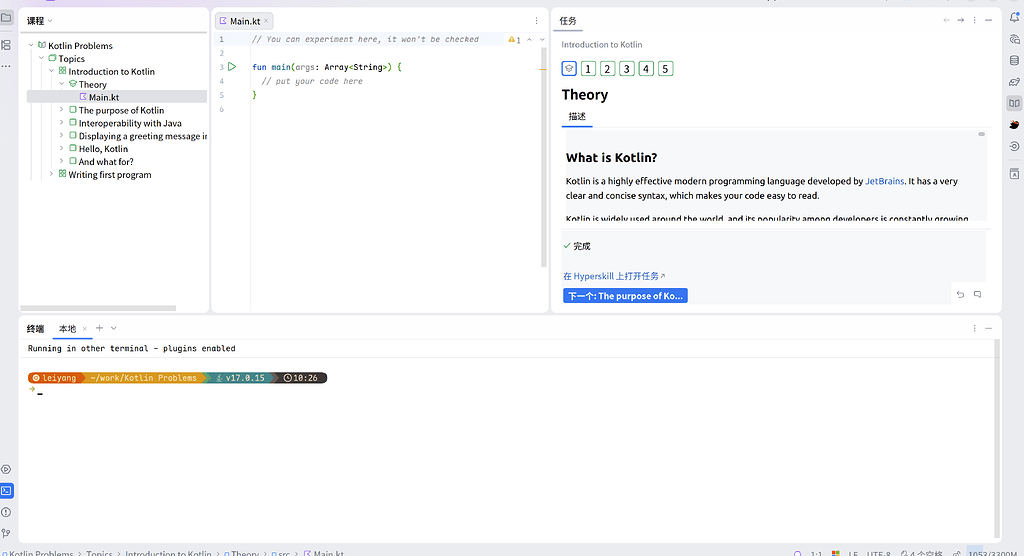Expand Interoperability with Java node
The height and width of the screenshot is (556, 1024).
click(62, 123)
